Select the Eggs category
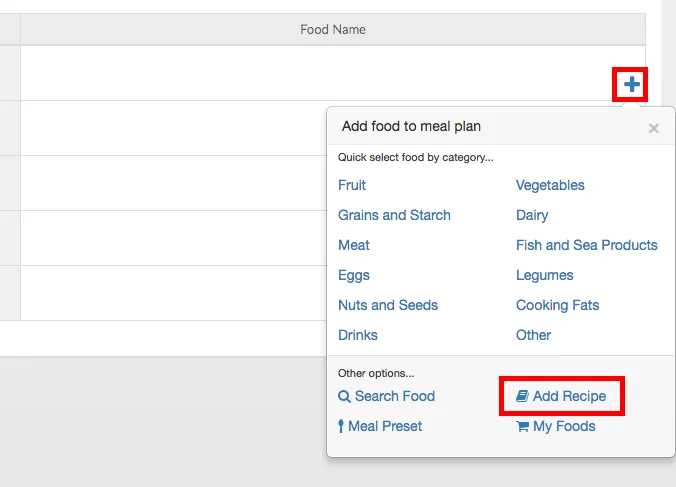The height and width of the screenshot is (487, 676). 354,275
